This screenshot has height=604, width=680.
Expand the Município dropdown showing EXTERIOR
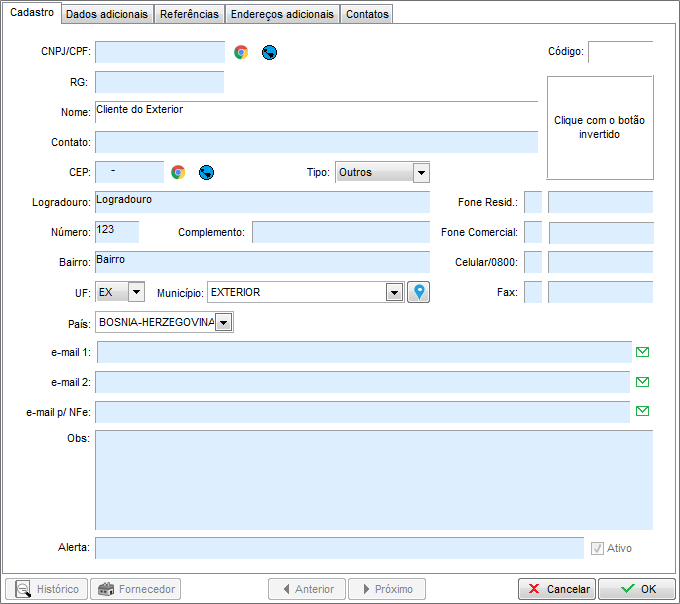pyautogui.click(x=395, y=292)
